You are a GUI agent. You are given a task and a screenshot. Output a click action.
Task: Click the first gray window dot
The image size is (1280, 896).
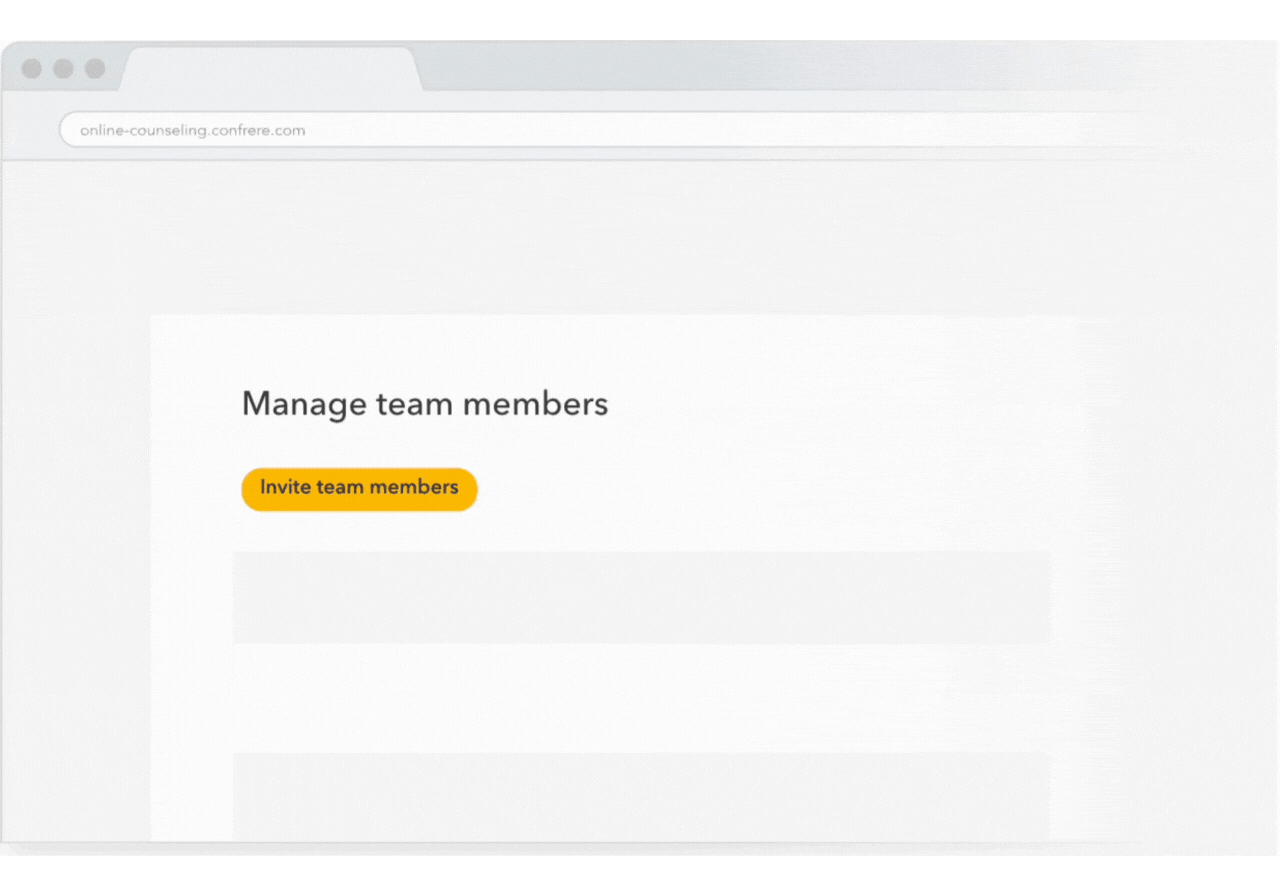[x=32, y=69]
